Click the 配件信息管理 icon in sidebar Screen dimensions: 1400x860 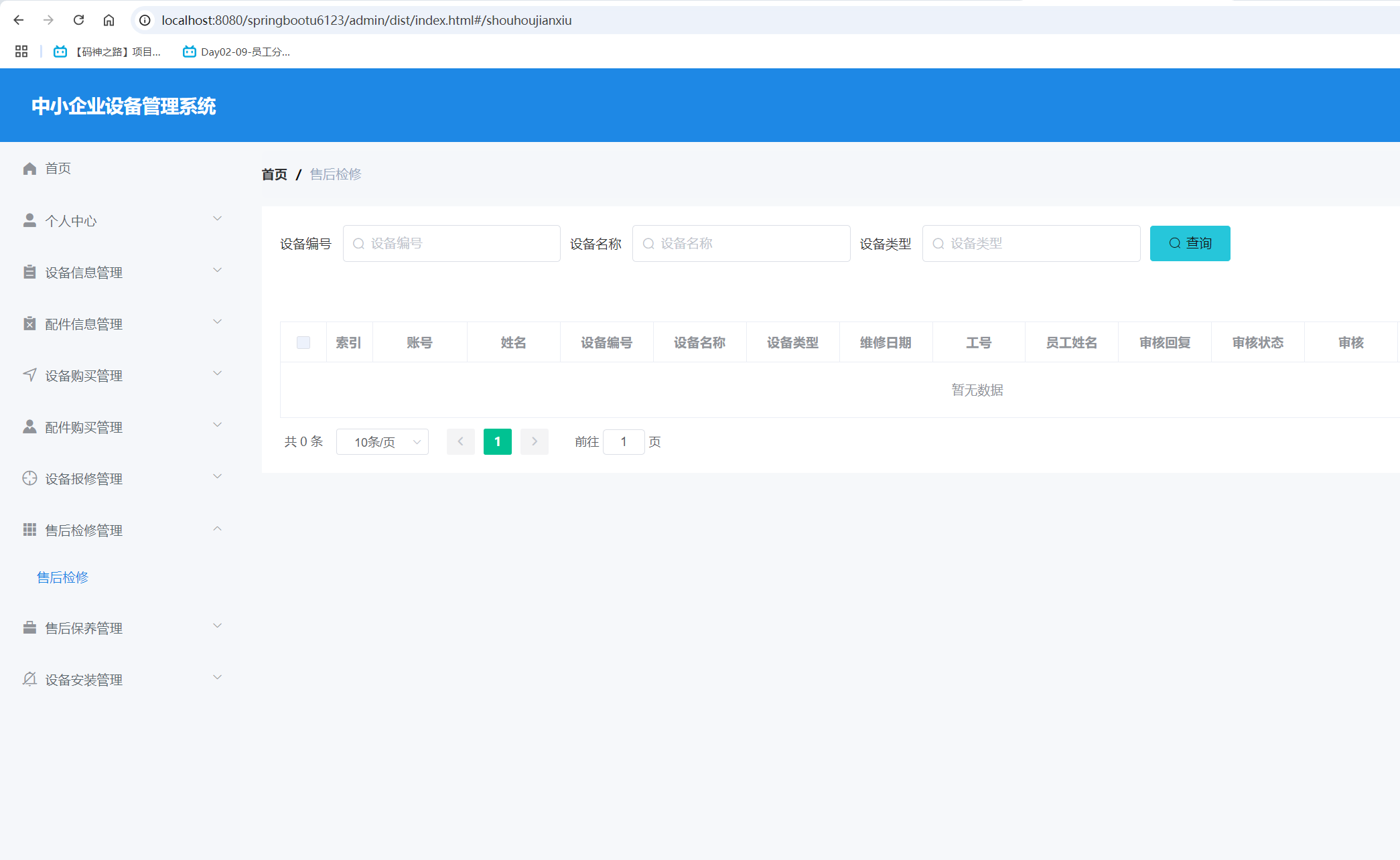[x=29, y=324]
